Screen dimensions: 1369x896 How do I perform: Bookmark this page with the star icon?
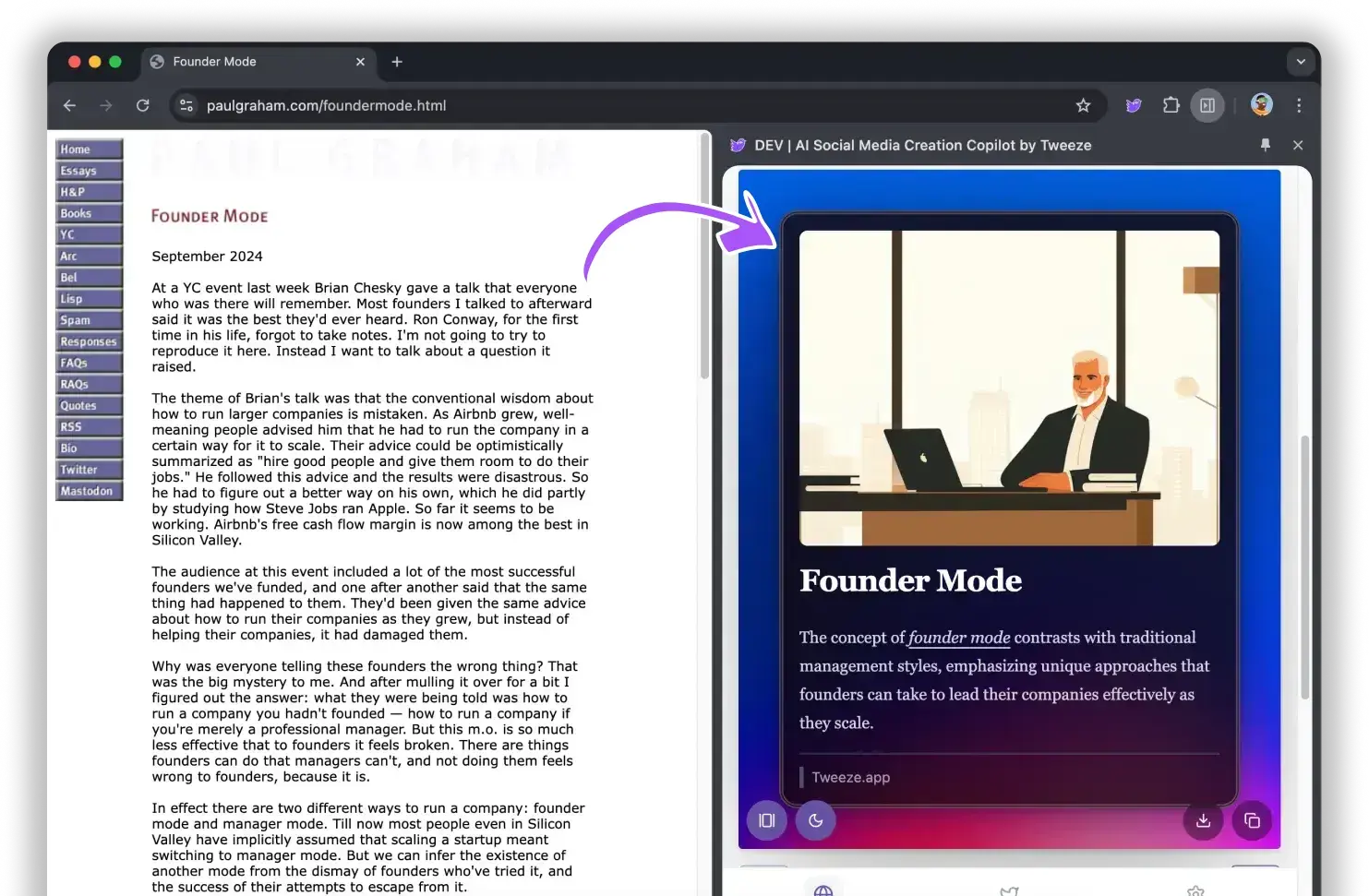click(1083, 105)
